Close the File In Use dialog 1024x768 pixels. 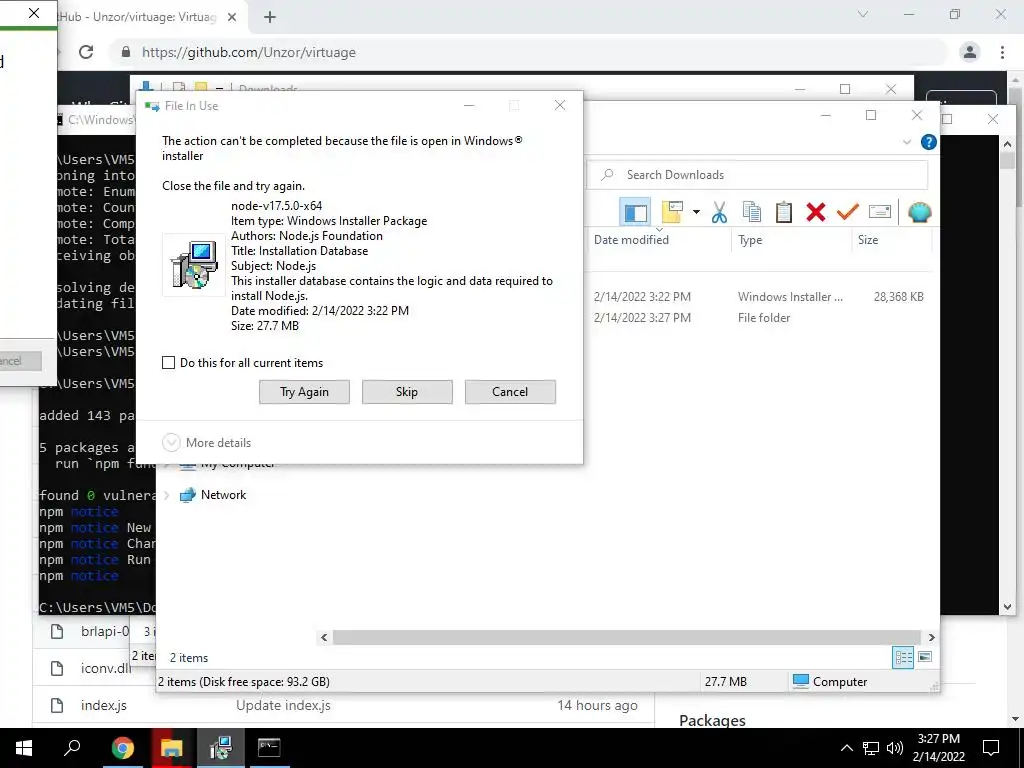click(560, 105)
